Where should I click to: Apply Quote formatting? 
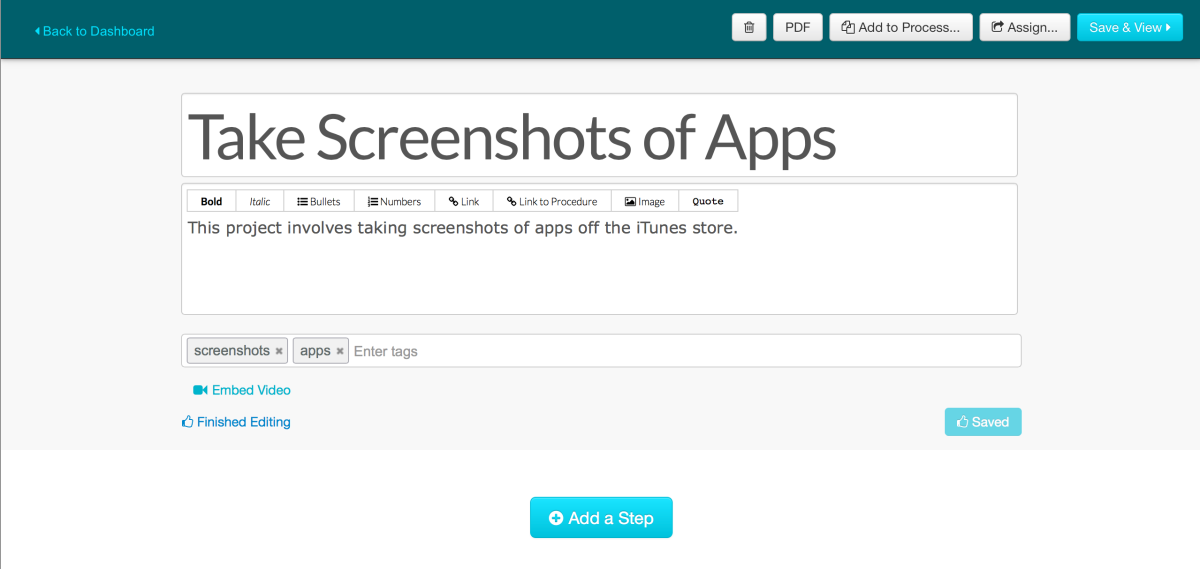[x=708, y=201]
